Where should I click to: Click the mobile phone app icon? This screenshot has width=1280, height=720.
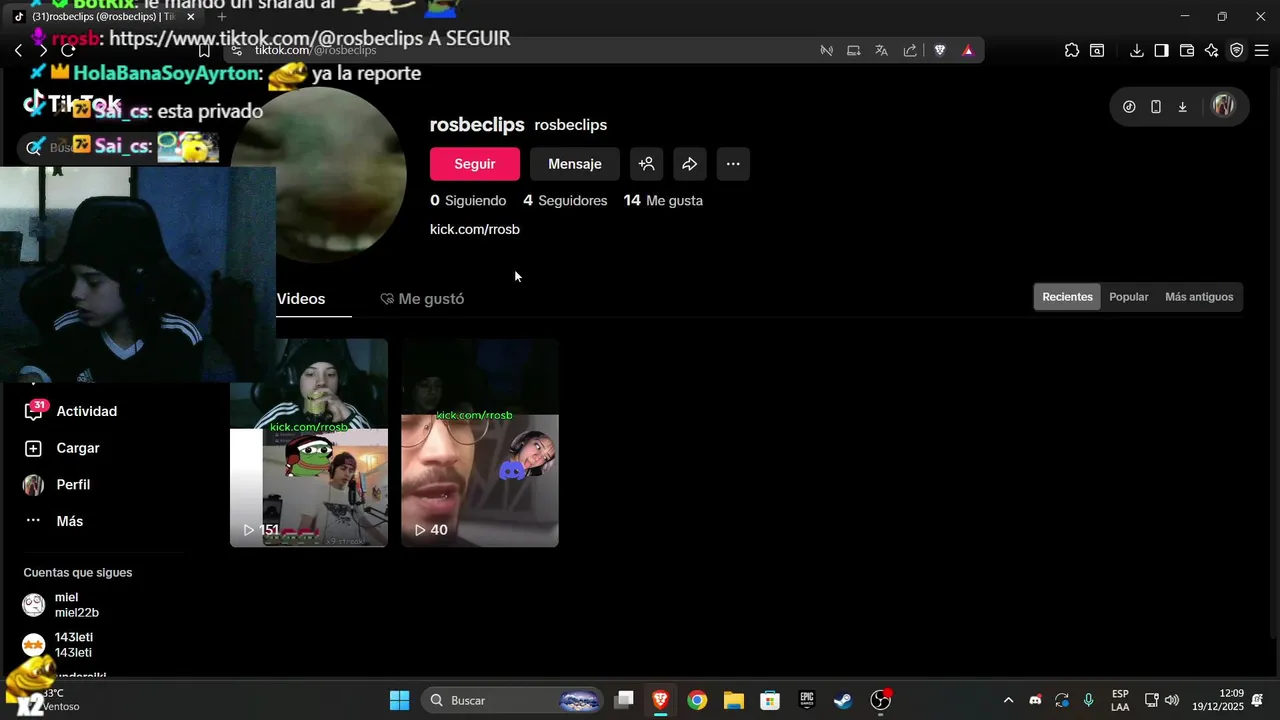(1156, 107)
